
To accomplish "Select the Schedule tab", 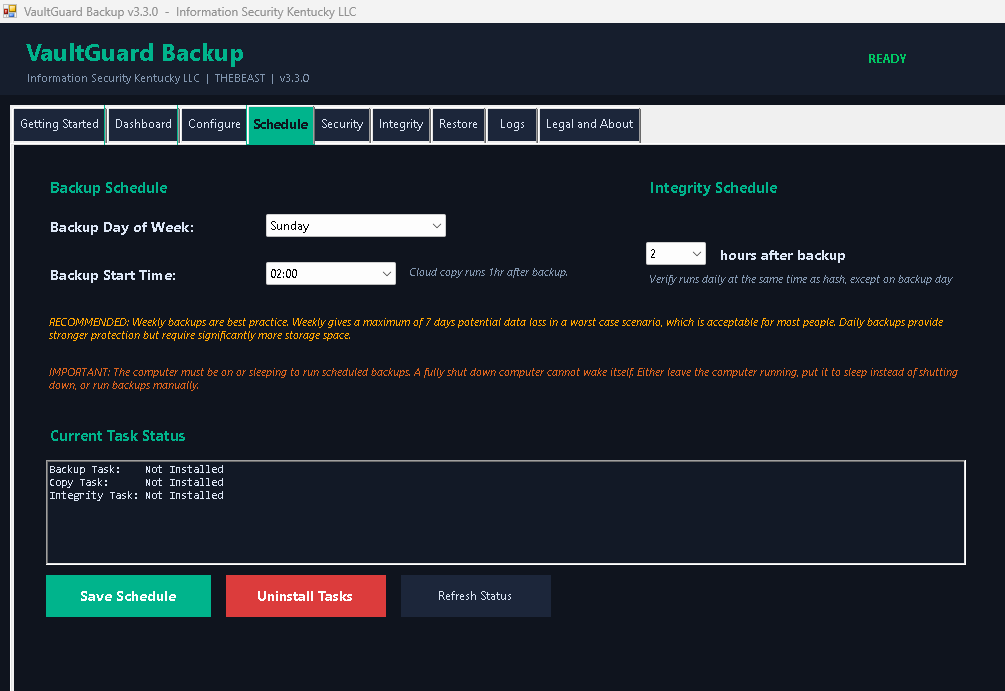I will (281, 125).
